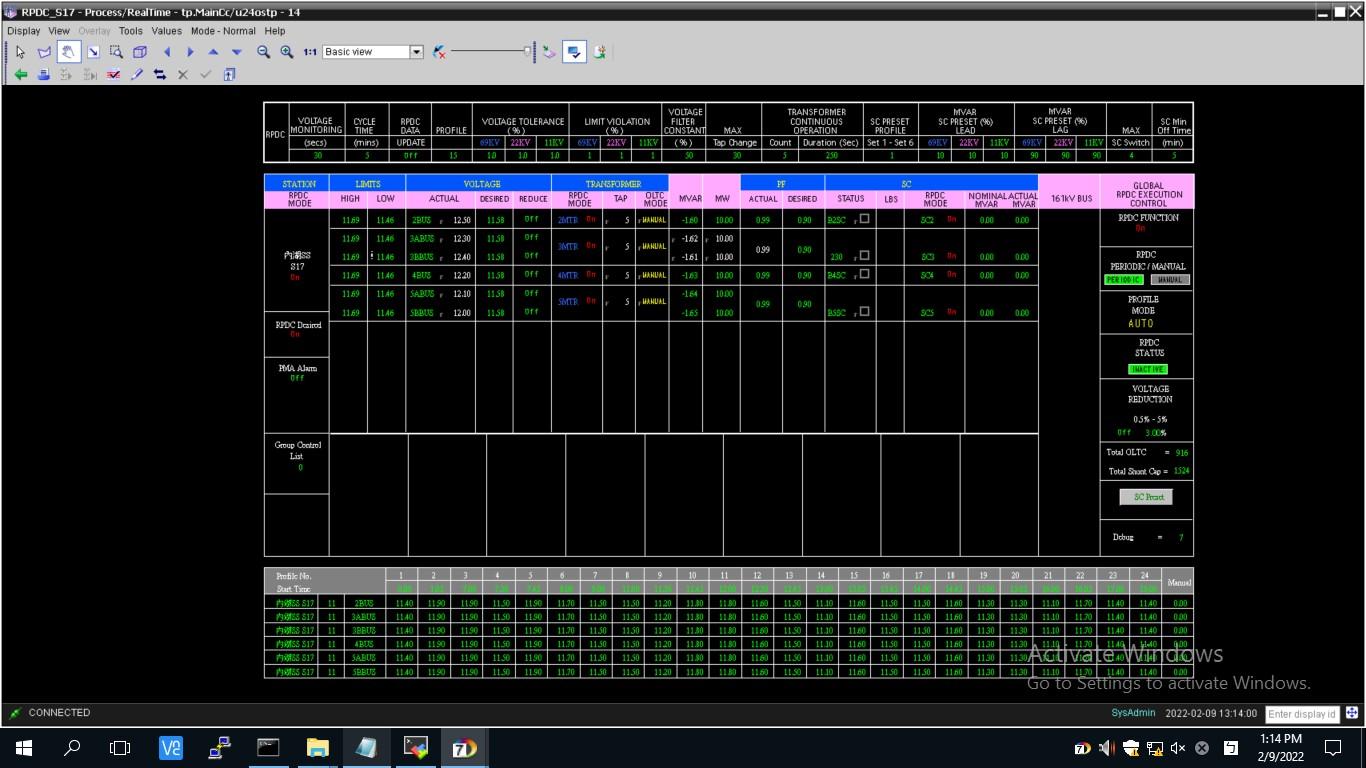Click the SC Preset button
This screenshot has height=768, width=1366.
[1146, 497]
